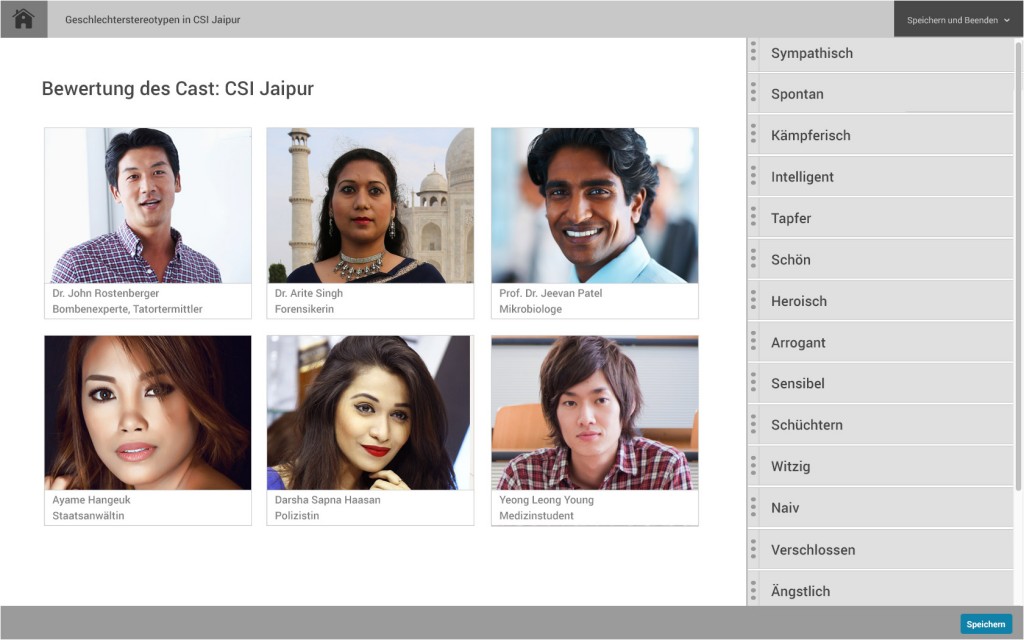This screenshot has height=640, width=1024.
Task: Click the name Yeong Leong Young
Action: click(x=546, y=500)
